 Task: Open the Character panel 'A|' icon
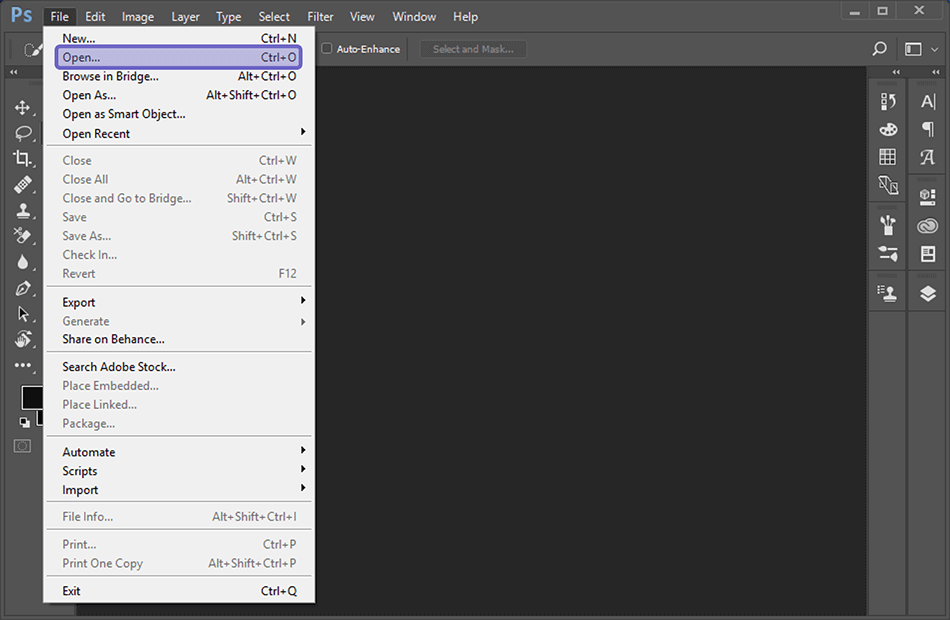(x=928, y=101)
